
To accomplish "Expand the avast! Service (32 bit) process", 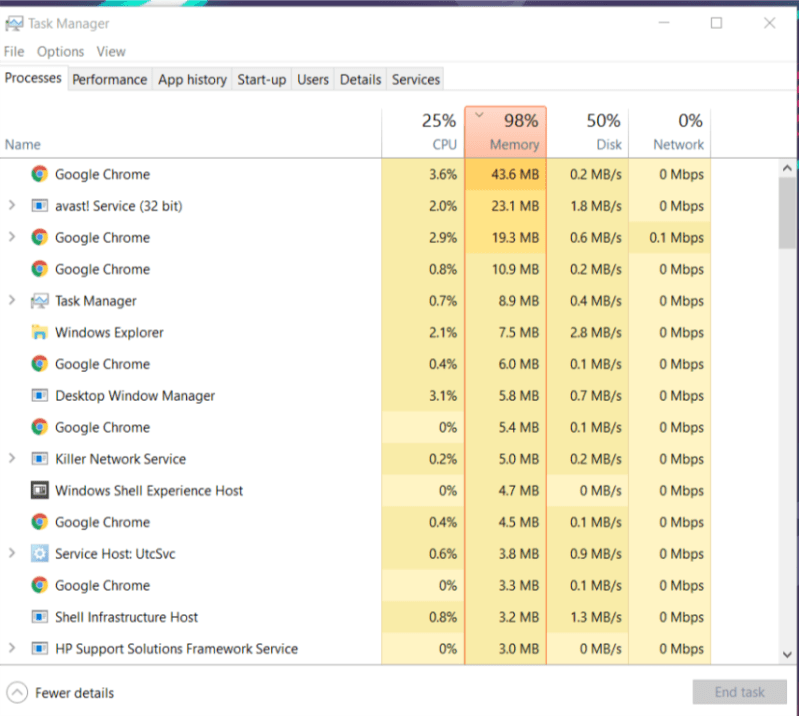I will (x=12, y=205).
